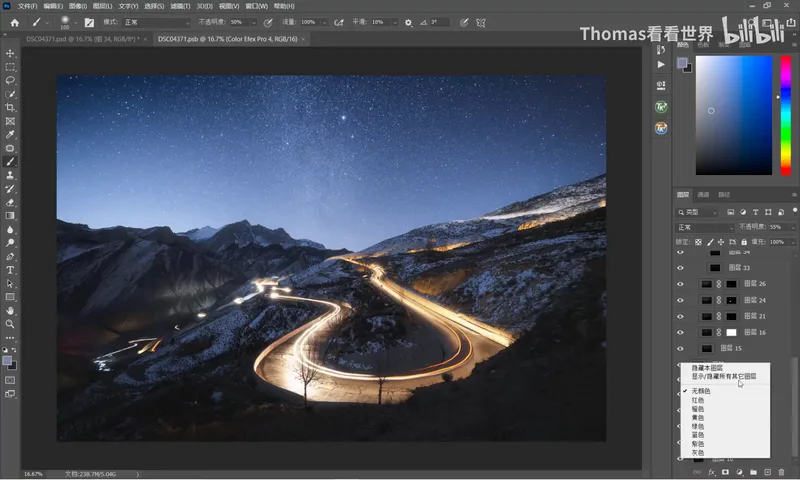Image resolution: width=800 pixels, height=480 pixels.
Task: Select the Move tool
Action: [x=10, y=53]
